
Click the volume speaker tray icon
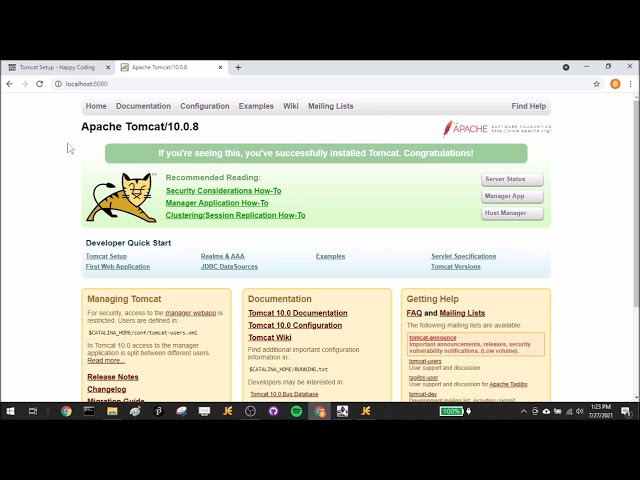[x=580, y=411]
